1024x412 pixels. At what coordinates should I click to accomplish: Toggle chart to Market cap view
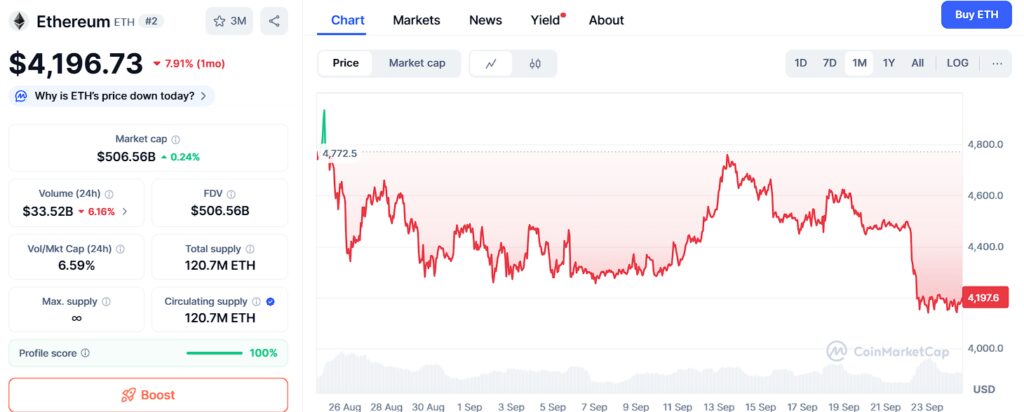pyautogui.click(x=417, y=63)
